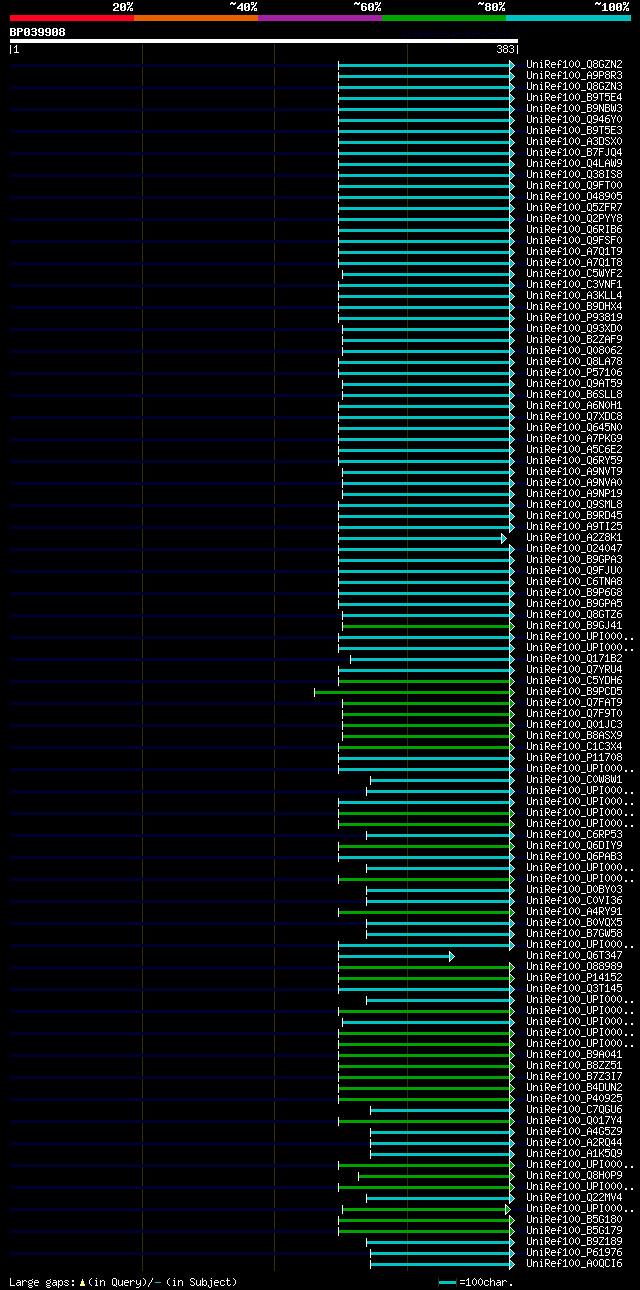
Task: Select hit label UniRef100_P40925
Action: tap(574, 1098)
